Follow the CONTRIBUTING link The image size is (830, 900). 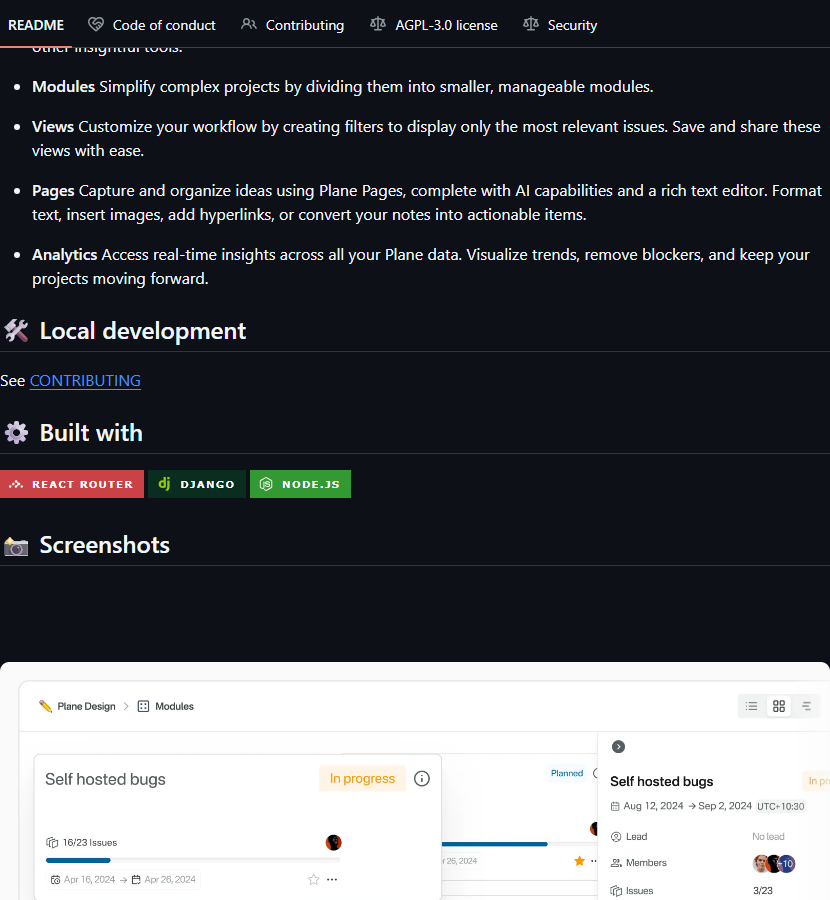(85, 381)
